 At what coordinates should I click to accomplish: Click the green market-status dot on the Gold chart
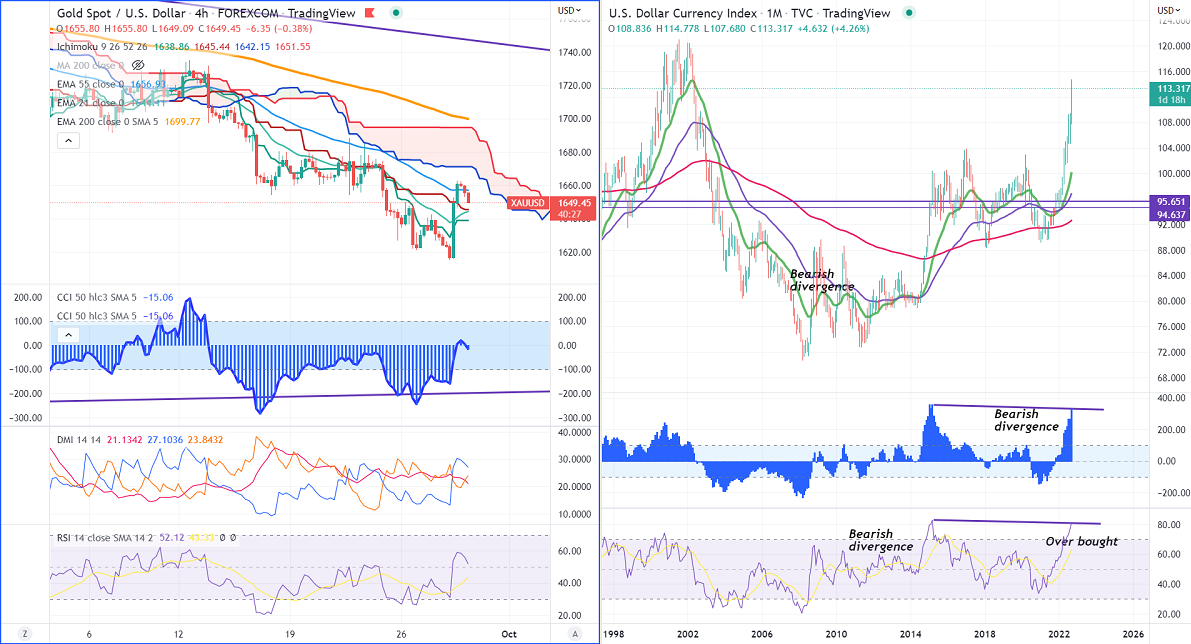[396, 13]
